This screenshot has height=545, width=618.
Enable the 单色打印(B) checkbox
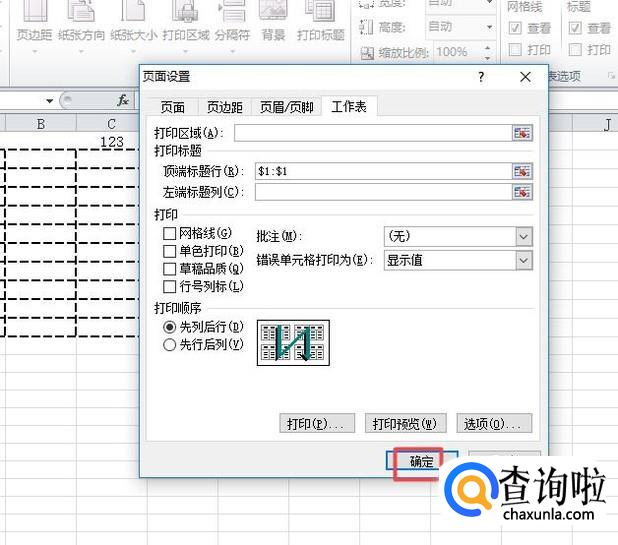[169, 251]
